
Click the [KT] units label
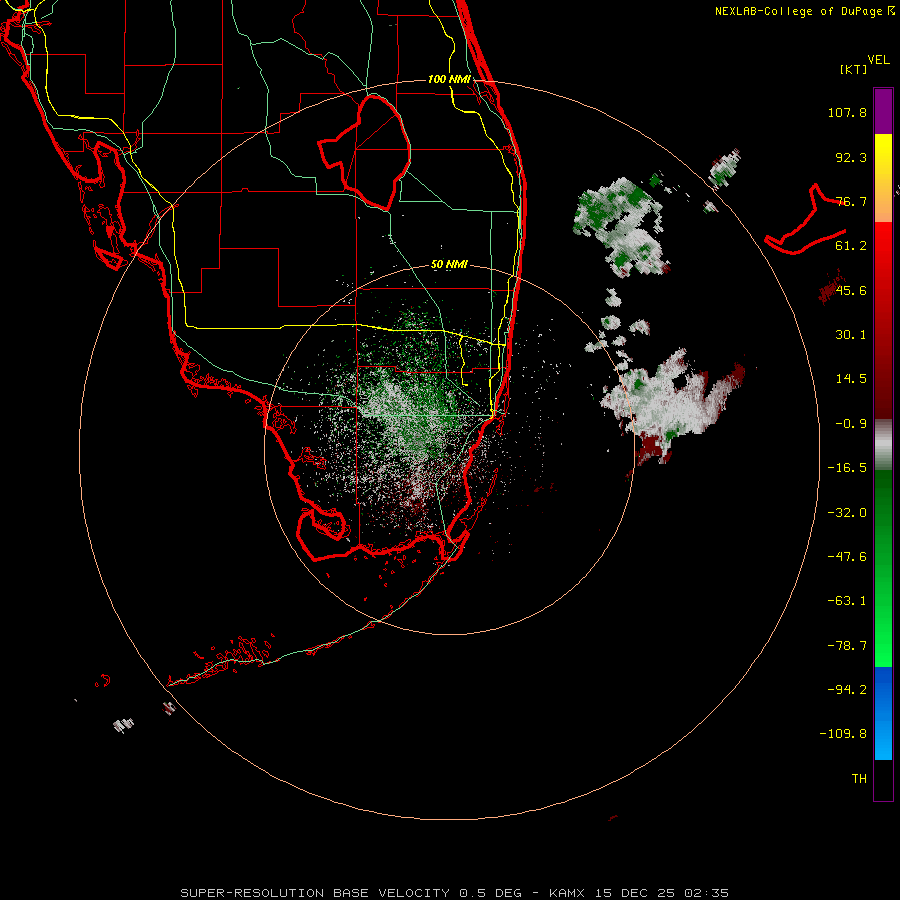click(854, 69)
